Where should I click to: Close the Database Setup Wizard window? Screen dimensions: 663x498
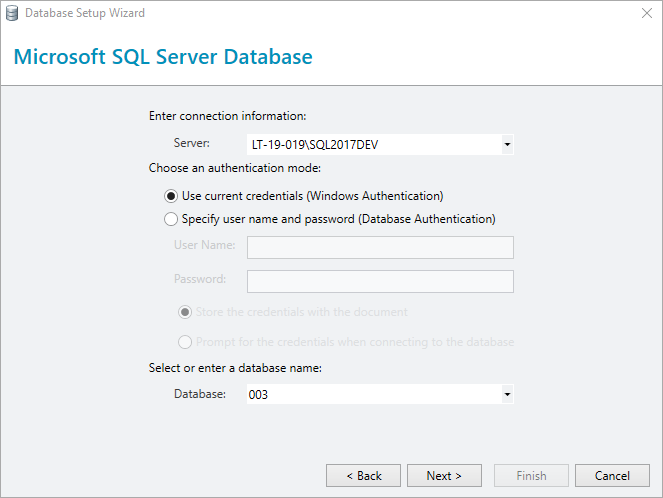(647, 13)
